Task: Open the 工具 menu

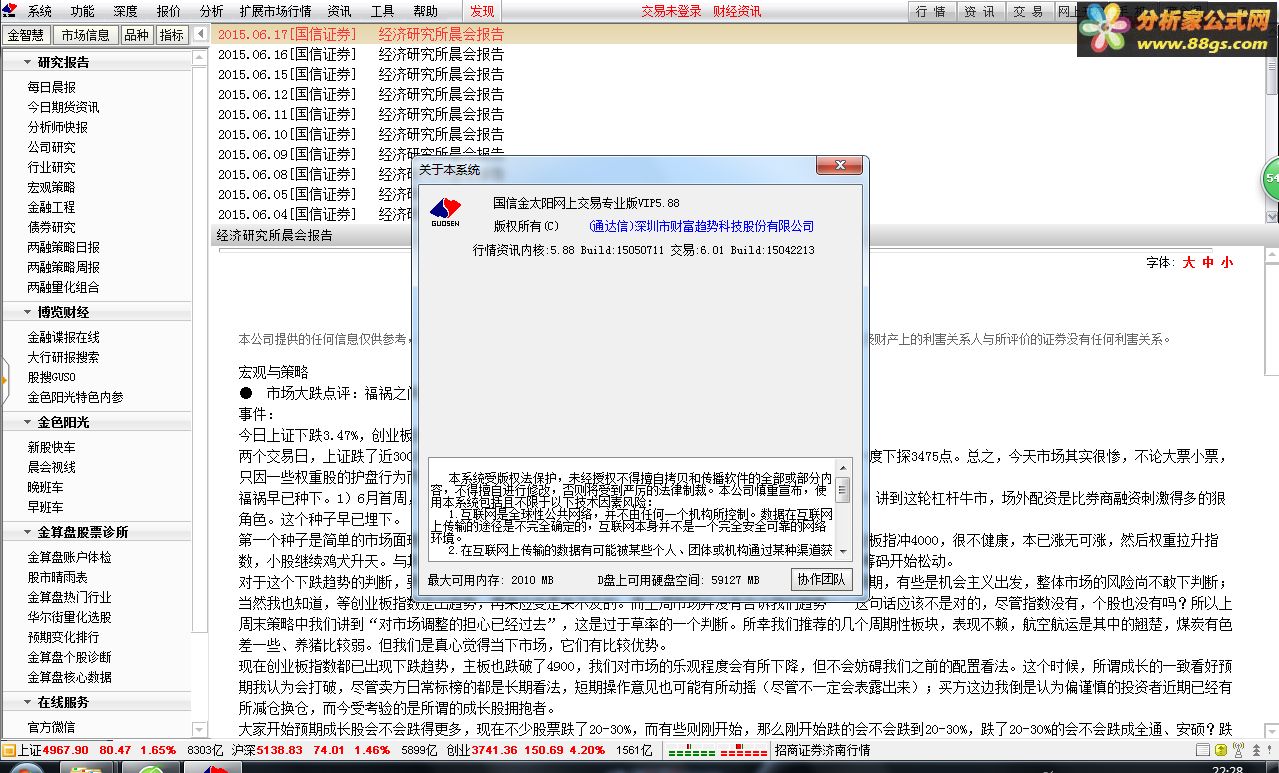Action: coord(382,11)
